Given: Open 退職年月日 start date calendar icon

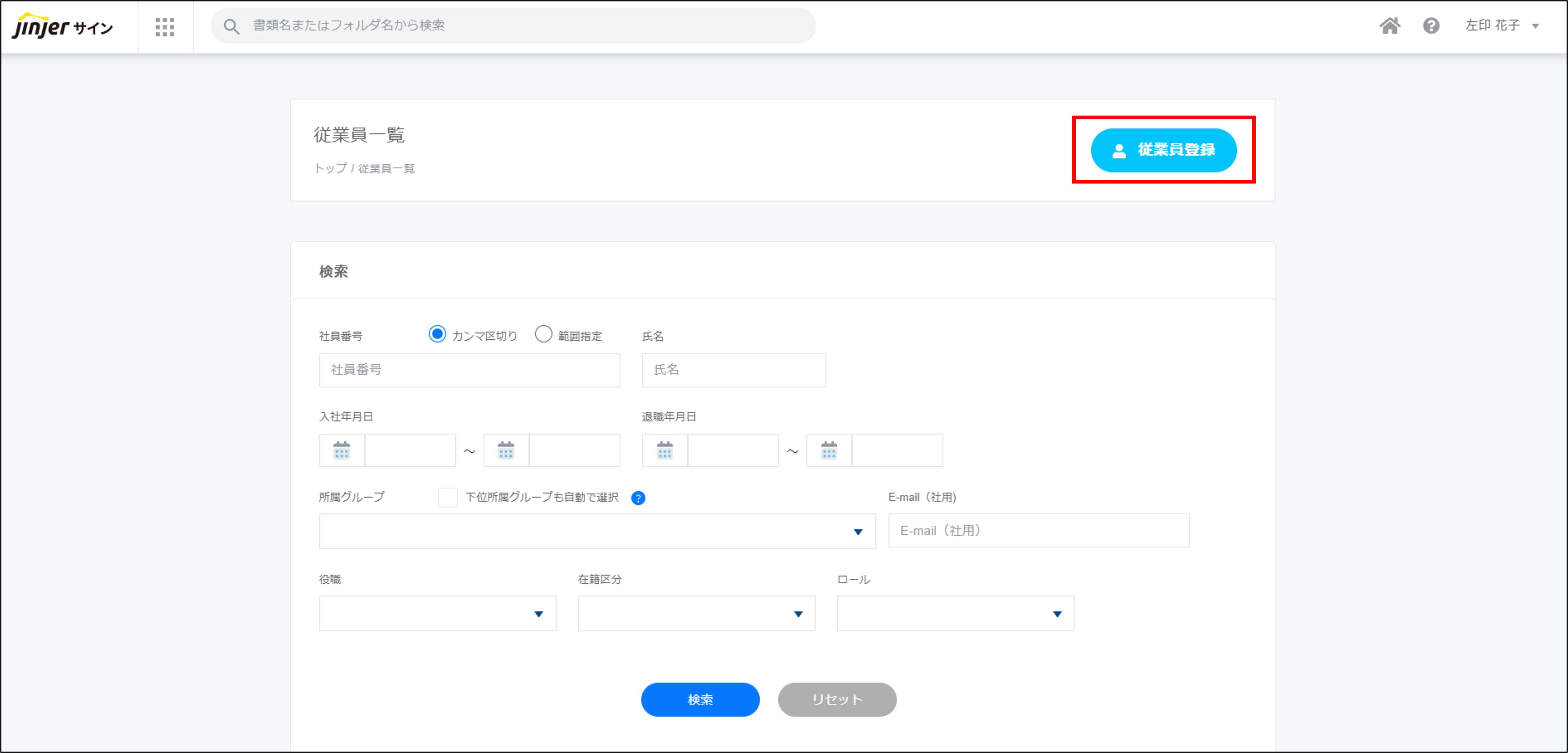Looking at the screenshot, I should tap(665, 450).
